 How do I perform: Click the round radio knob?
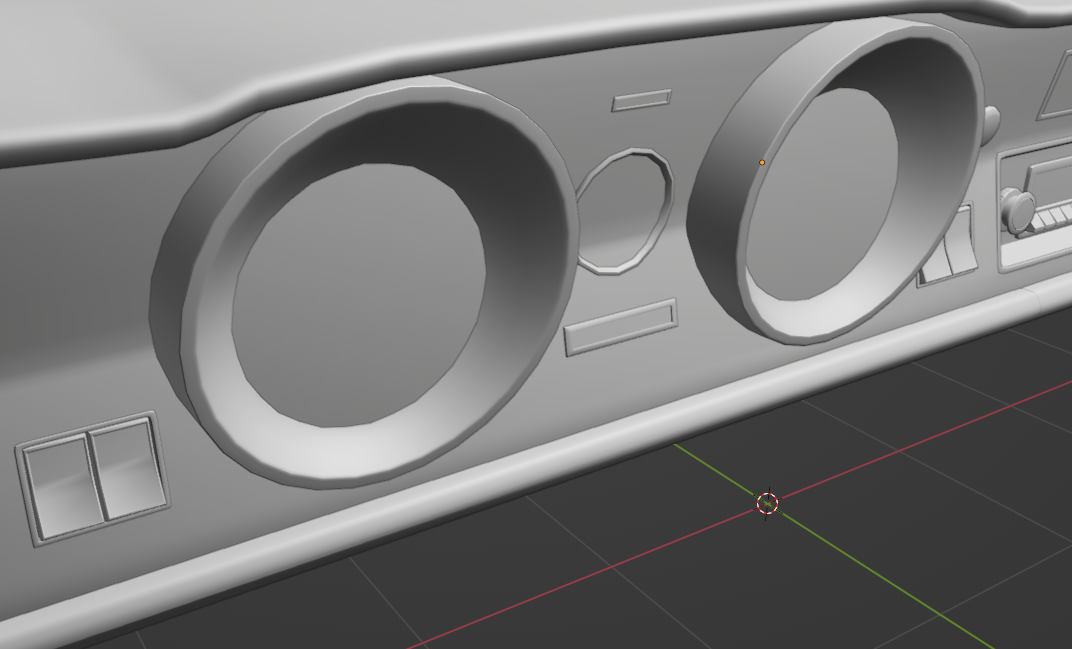pyautogui.click(x=1018, y=211)
